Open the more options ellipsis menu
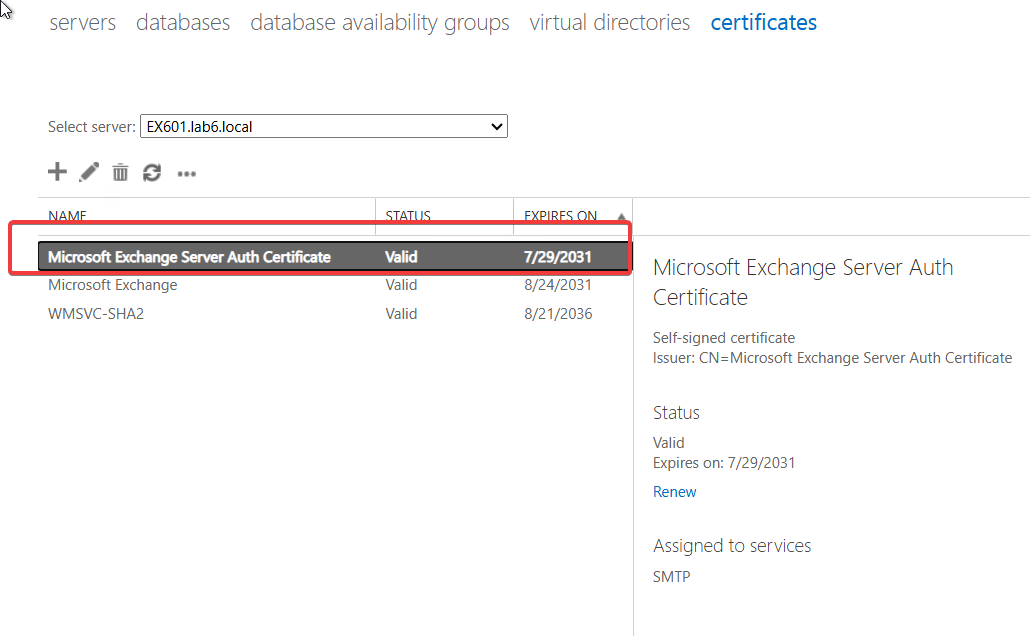Image resolution: width=1032 pixels, height=636 pixels. (186, 174)
